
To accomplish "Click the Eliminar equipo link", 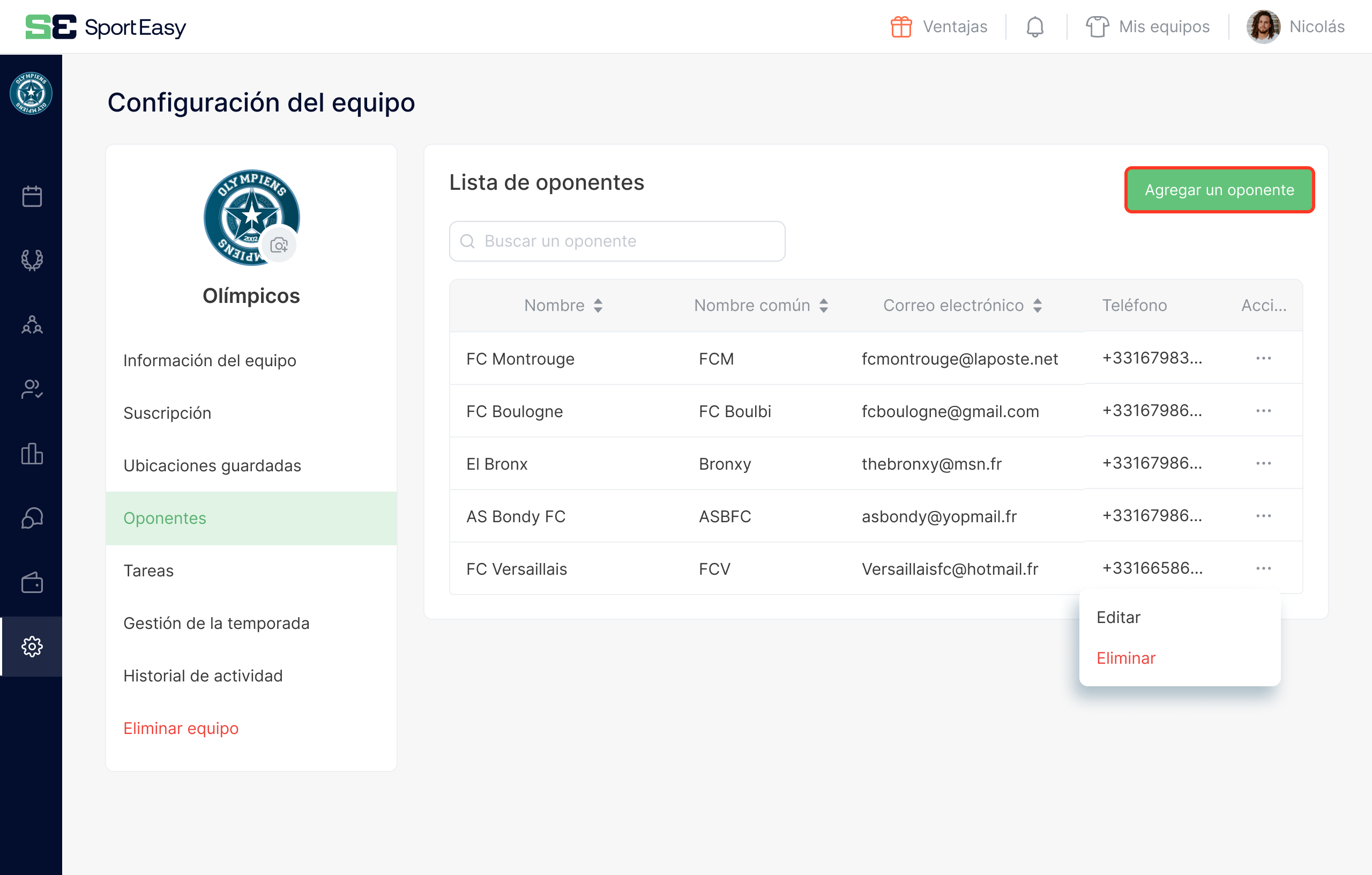I will point(181,728).
